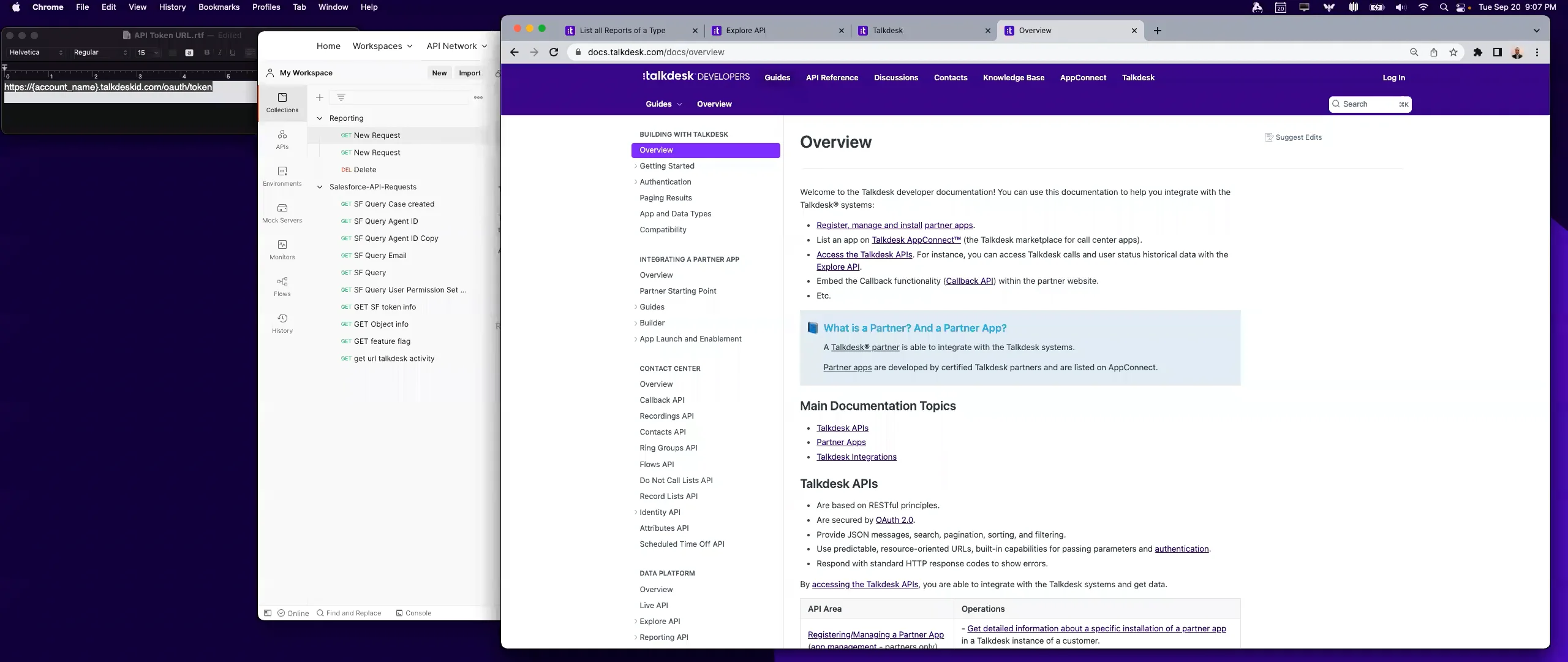Open History menu in macOS menu bar

(x=172, y=7)
